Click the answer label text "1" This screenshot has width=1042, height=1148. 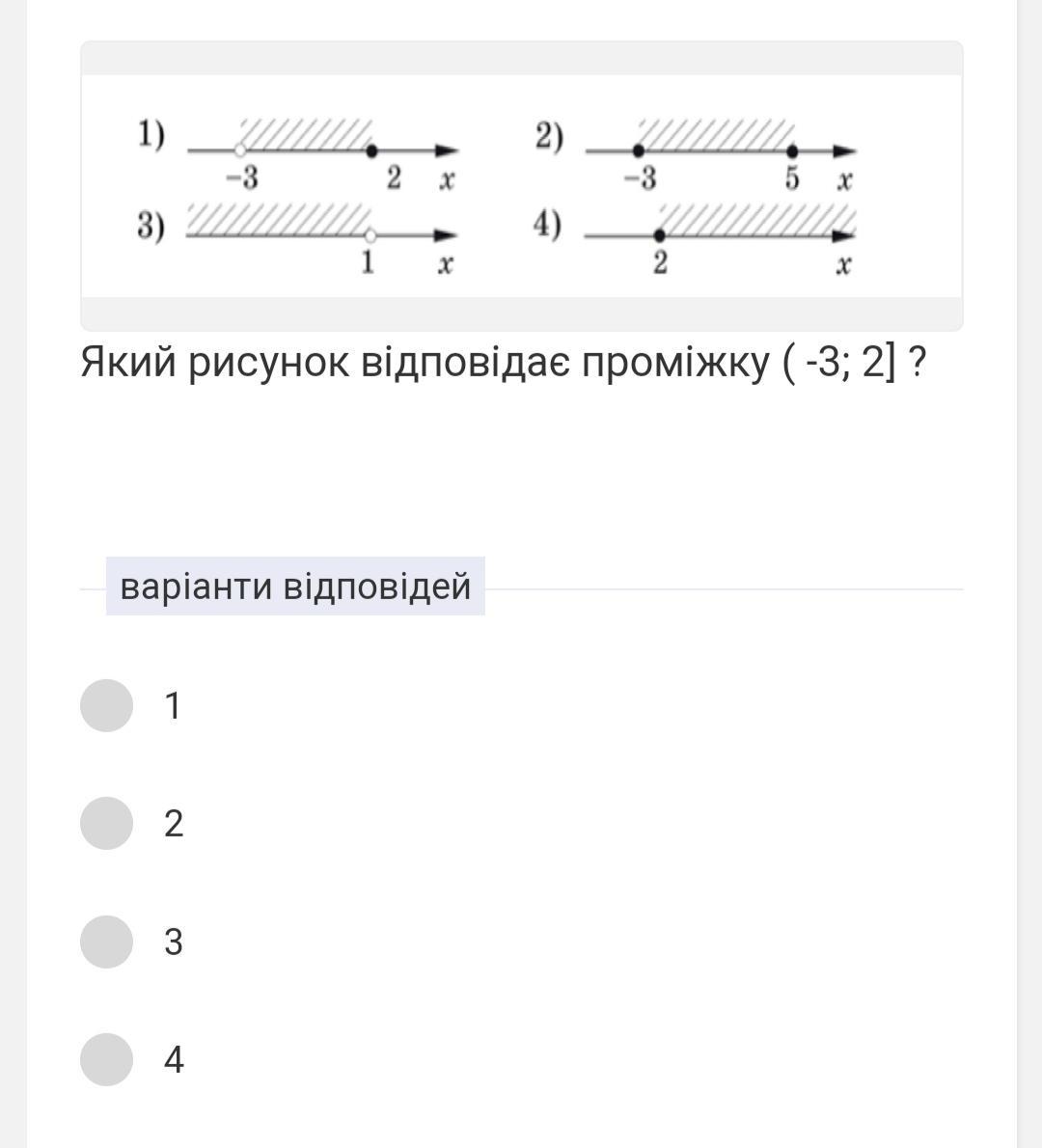click(x=173, y=706)
